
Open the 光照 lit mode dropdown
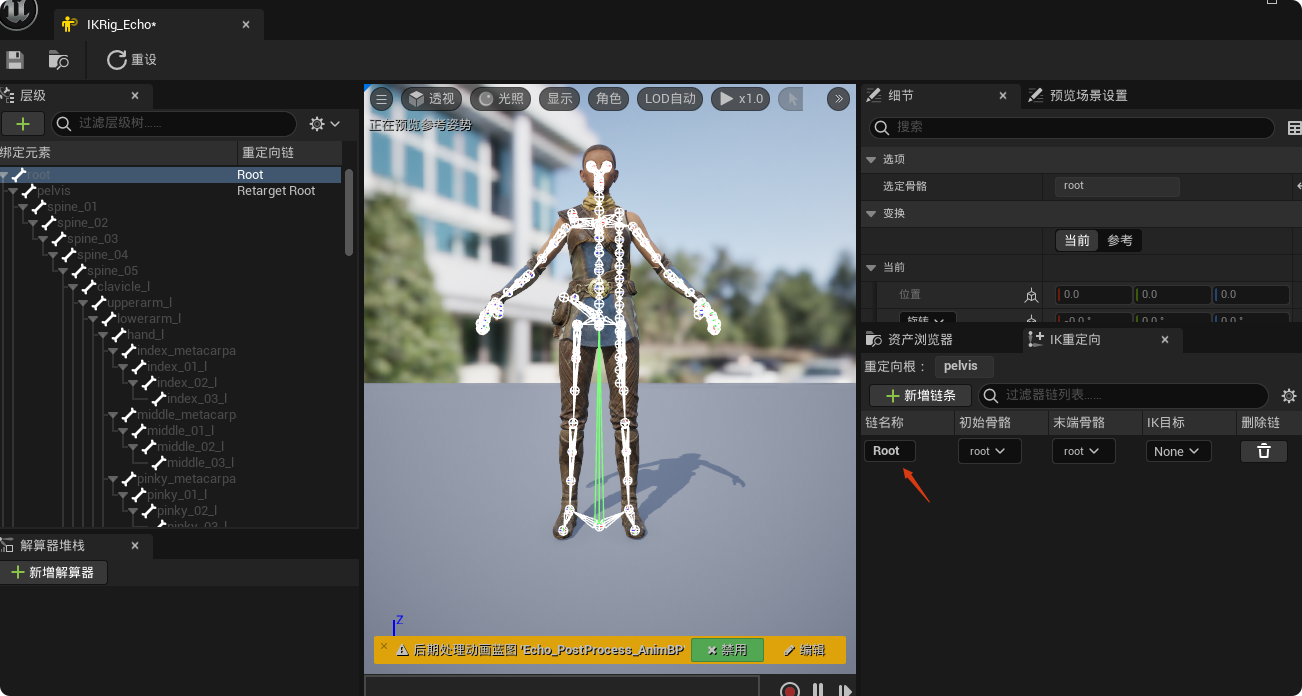coord(501,99)
